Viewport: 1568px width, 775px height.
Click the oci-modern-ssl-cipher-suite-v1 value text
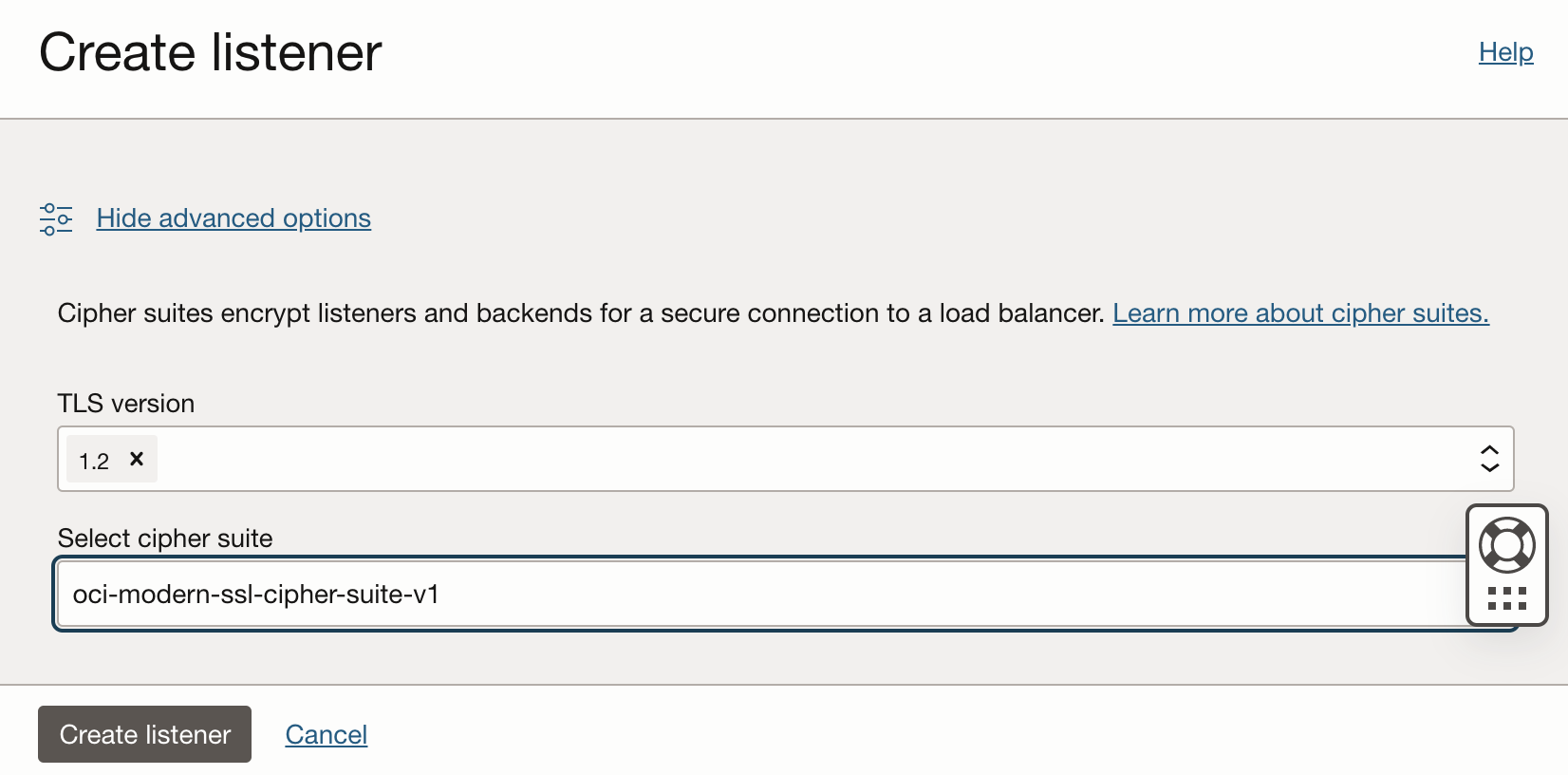pos(256,595)
